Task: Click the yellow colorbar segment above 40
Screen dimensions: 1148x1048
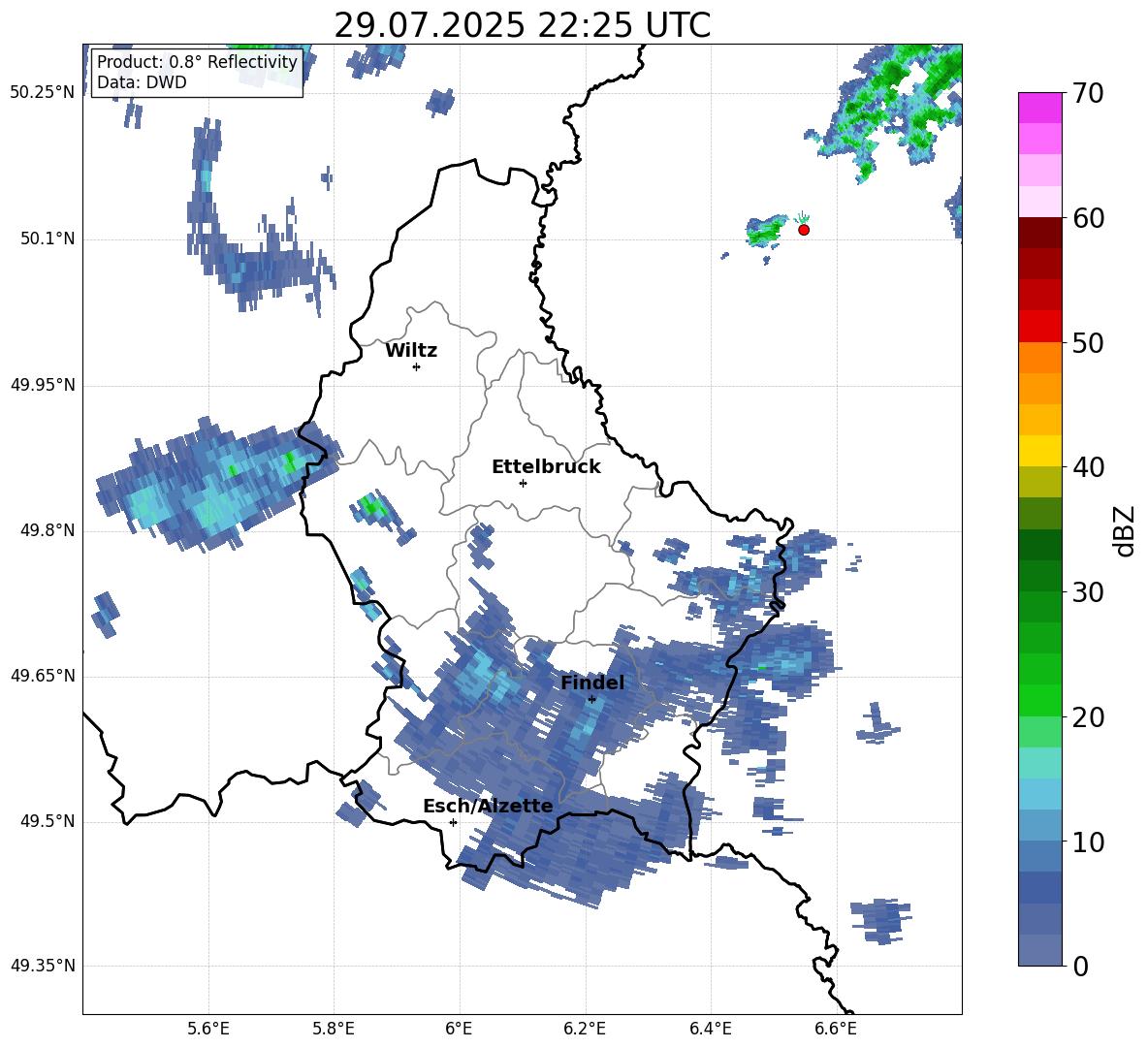Action: (1039, 451)
